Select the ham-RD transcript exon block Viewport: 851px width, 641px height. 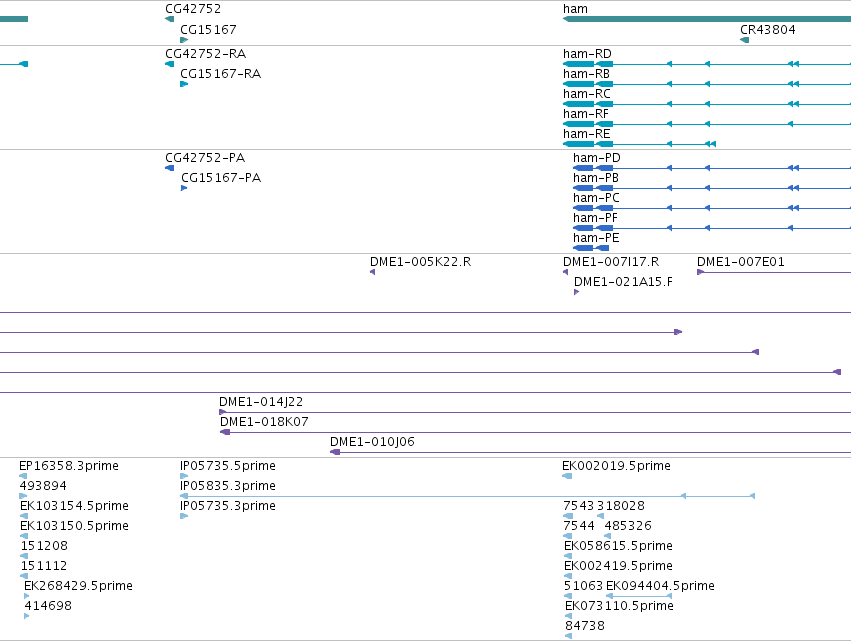click(588, 64)
